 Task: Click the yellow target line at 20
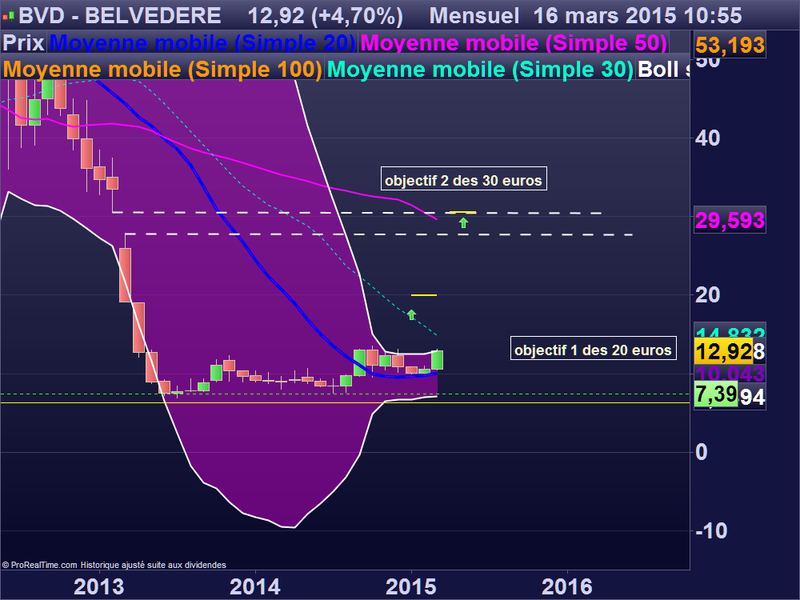pos(424,295)
